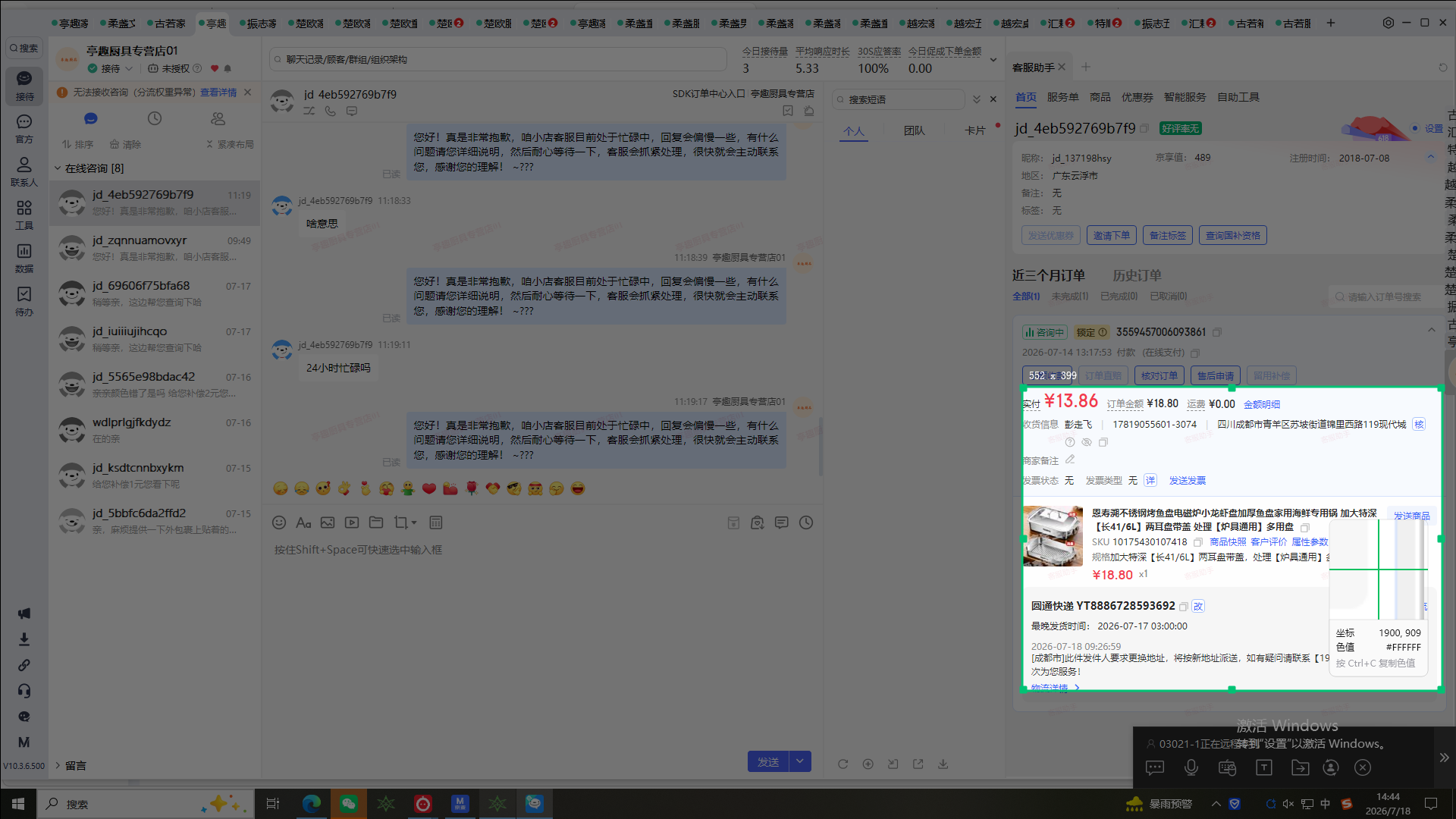Collapse the customer info section chevron
The image size is (1456, 819).
(x=1431, y=157)
